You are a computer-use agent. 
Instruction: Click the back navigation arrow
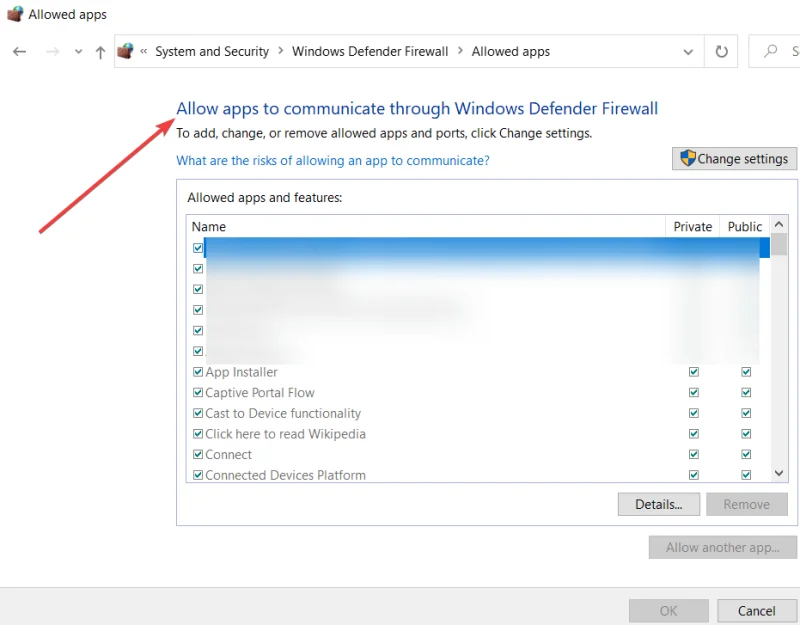coord(19,51)
